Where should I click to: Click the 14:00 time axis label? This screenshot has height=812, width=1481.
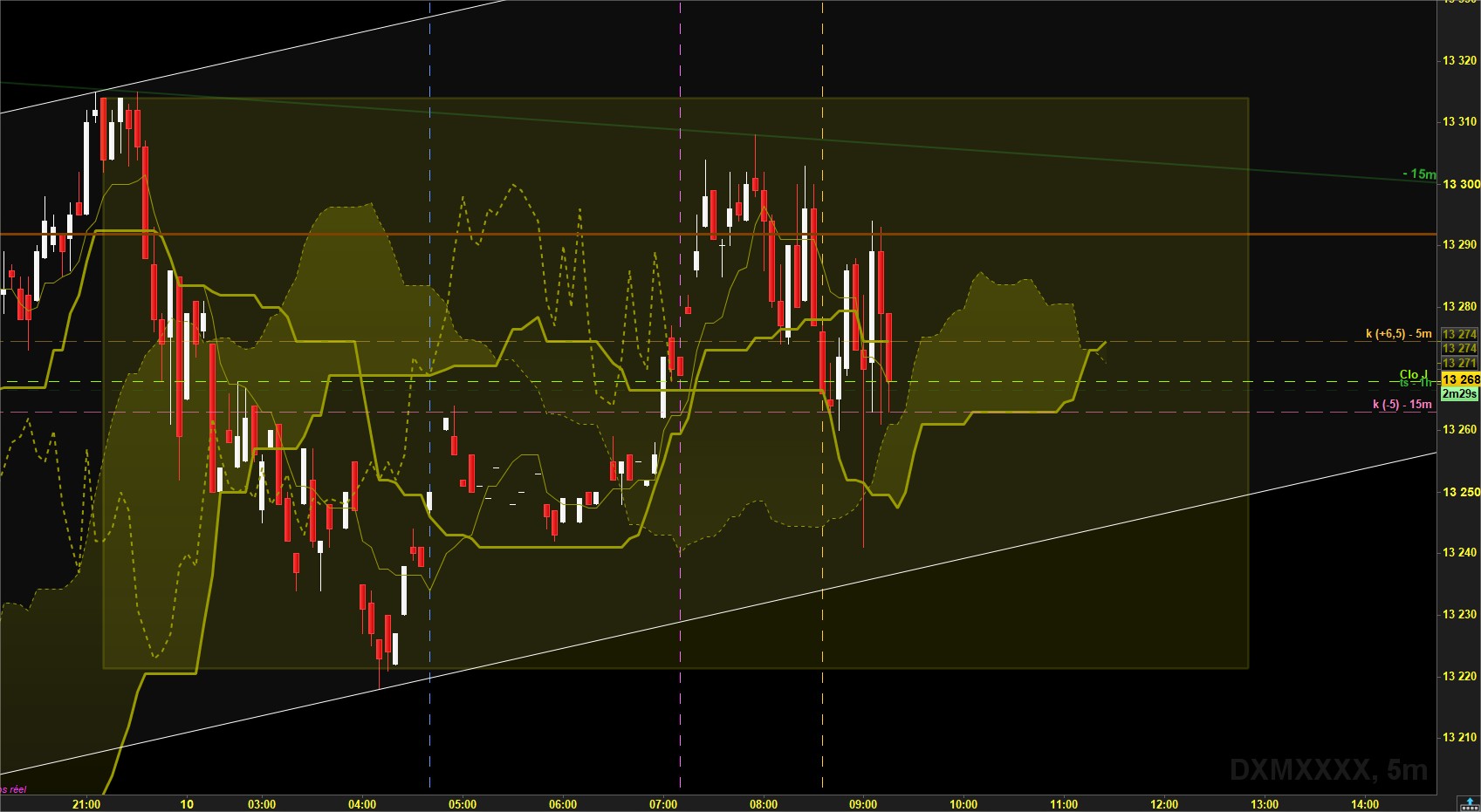coord(1365,804)
